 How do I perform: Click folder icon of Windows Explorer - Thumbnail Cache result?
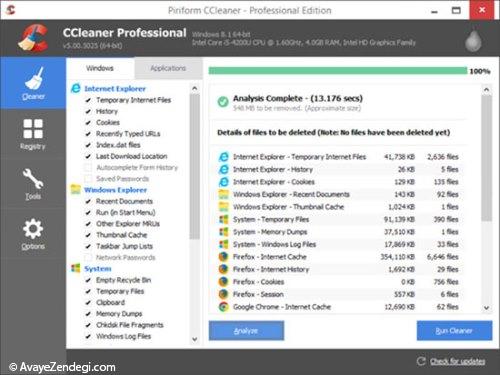[223, 207]
